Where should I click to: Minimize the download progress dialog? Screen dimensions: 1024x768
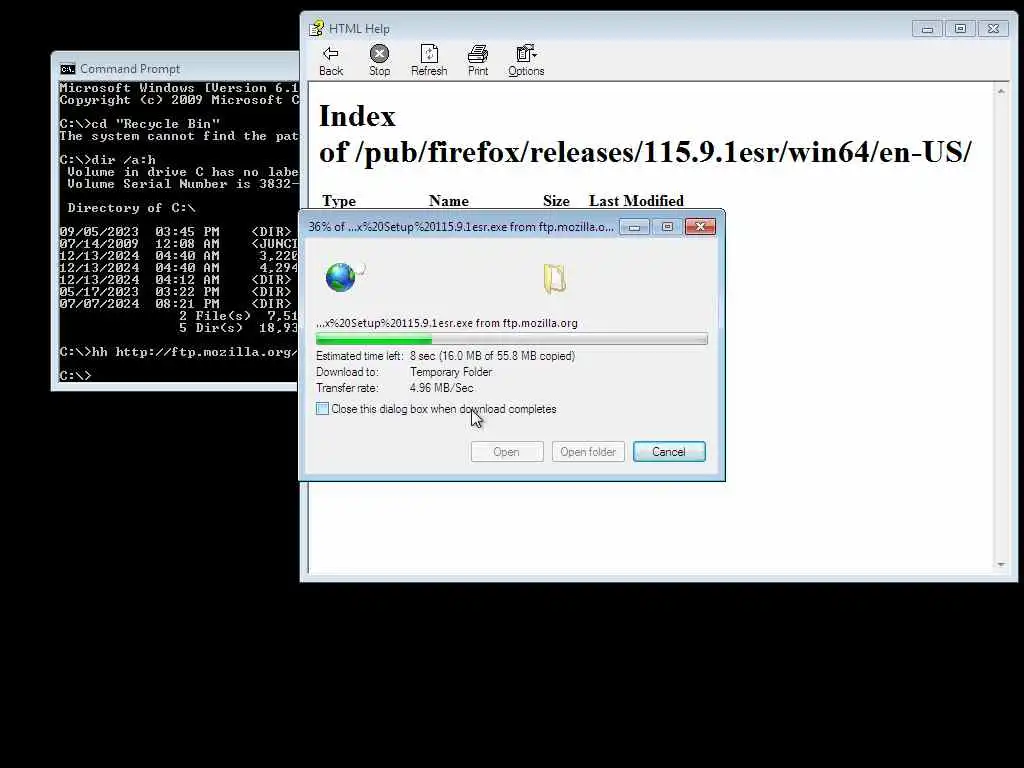click(x=634, y=227)
